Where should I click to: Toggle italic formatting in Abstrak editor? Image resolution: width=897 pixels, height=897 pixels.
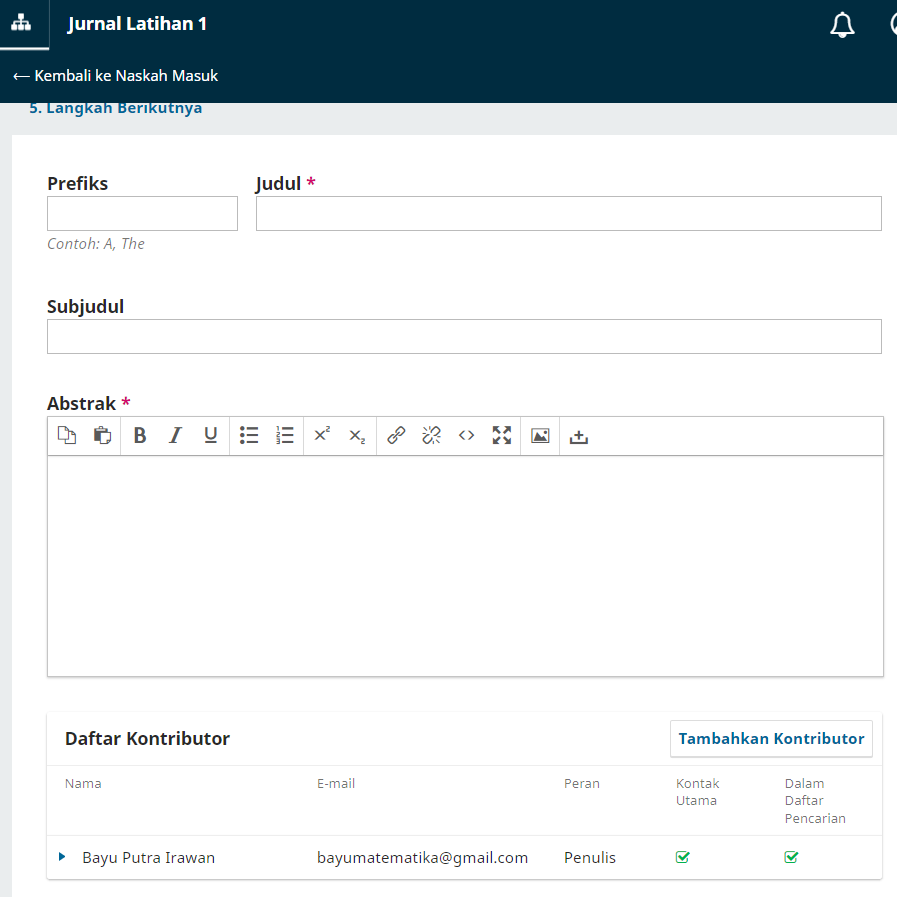175,436
